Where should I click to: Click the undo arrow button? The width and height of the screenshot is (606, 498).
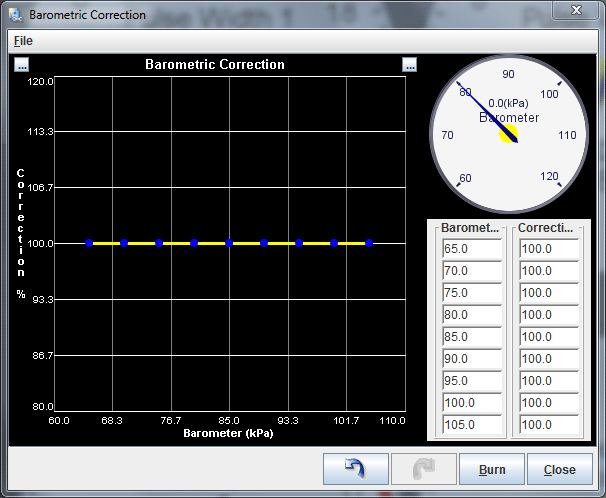click(x=356, y=469)
